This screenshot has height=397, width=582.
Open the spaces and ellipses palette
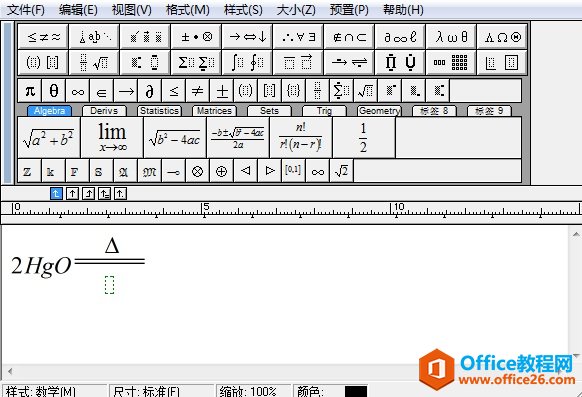[94, 36]
